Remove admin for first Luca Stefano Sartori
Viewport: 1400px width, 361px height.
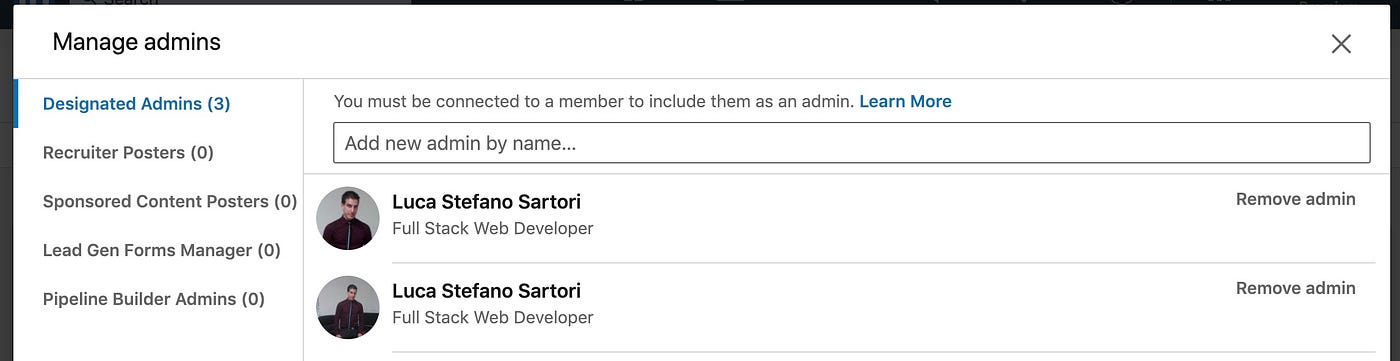pos(1295,199)
